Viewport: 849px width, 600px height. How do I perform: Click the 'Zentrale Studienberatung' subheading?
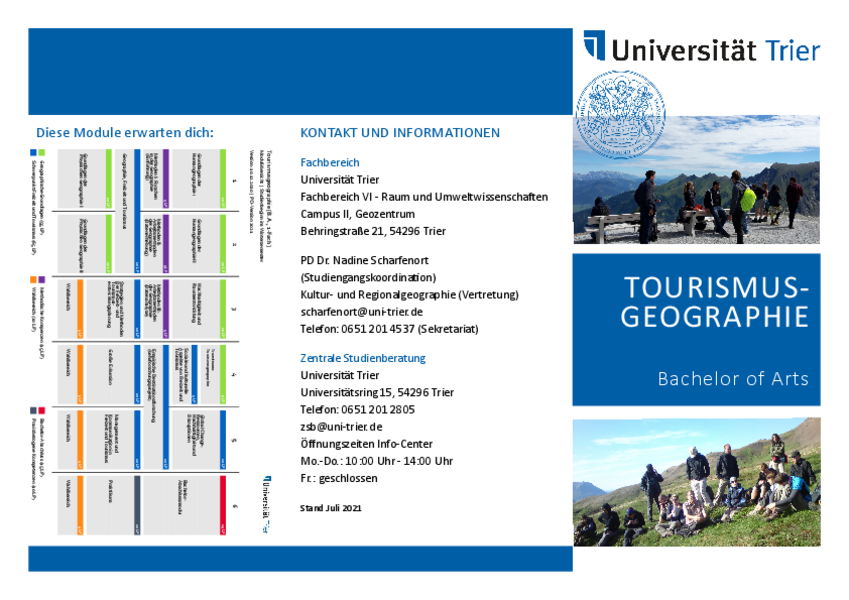pyautogui.click(x=363, y=358)
